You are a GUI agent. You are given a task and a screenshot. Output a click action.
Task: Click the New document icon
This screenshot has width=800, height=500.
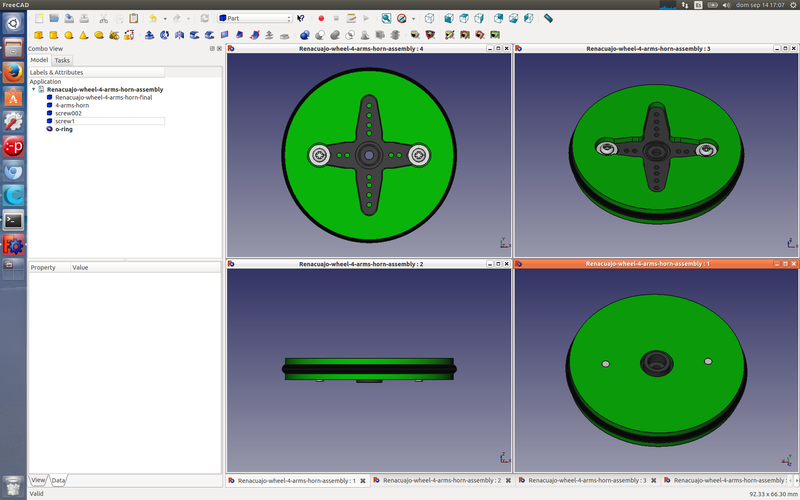pos(39,18)
